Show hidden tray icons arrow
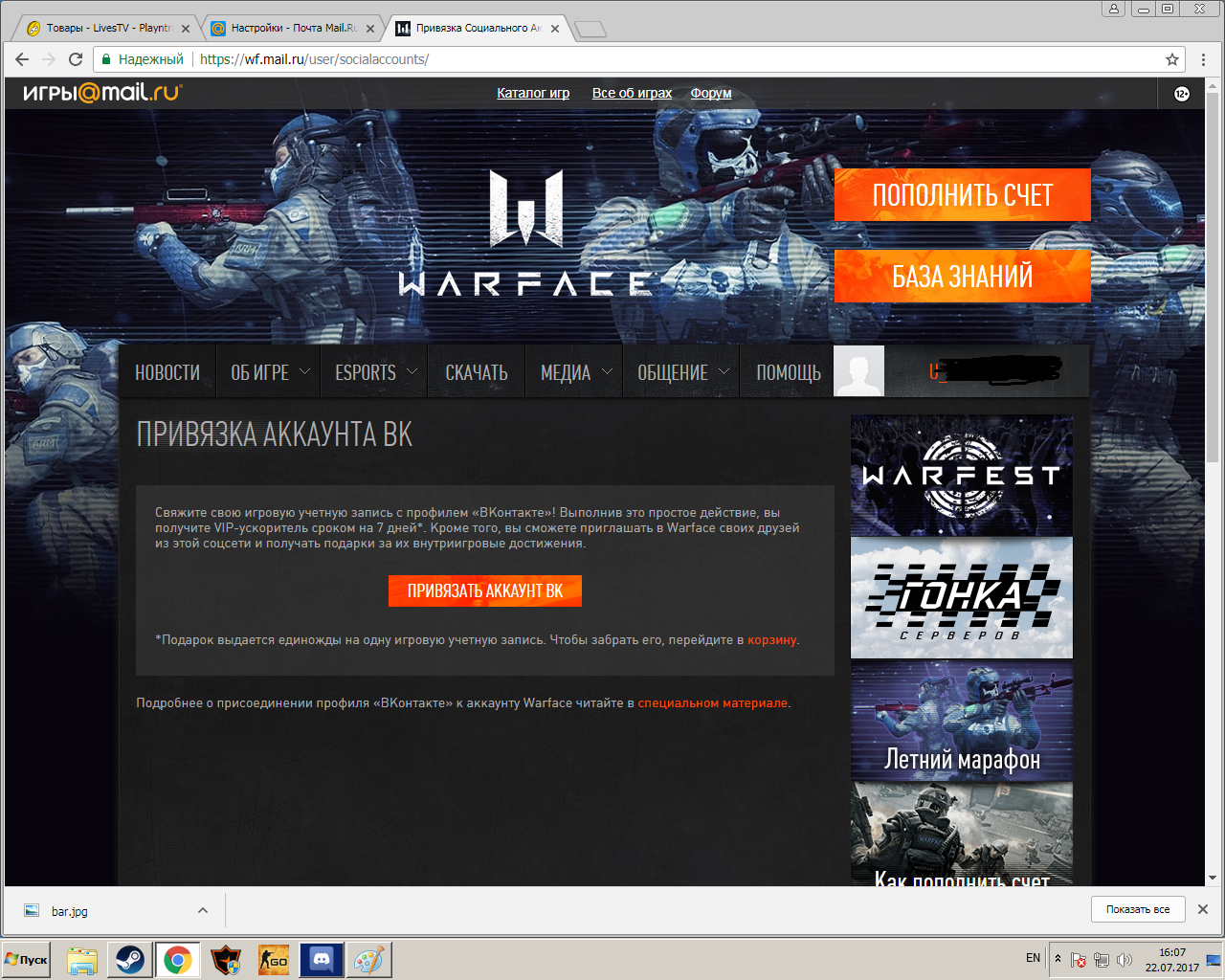The height and width of the screenshot is (980, 1225). click(x=1058, y=958)
